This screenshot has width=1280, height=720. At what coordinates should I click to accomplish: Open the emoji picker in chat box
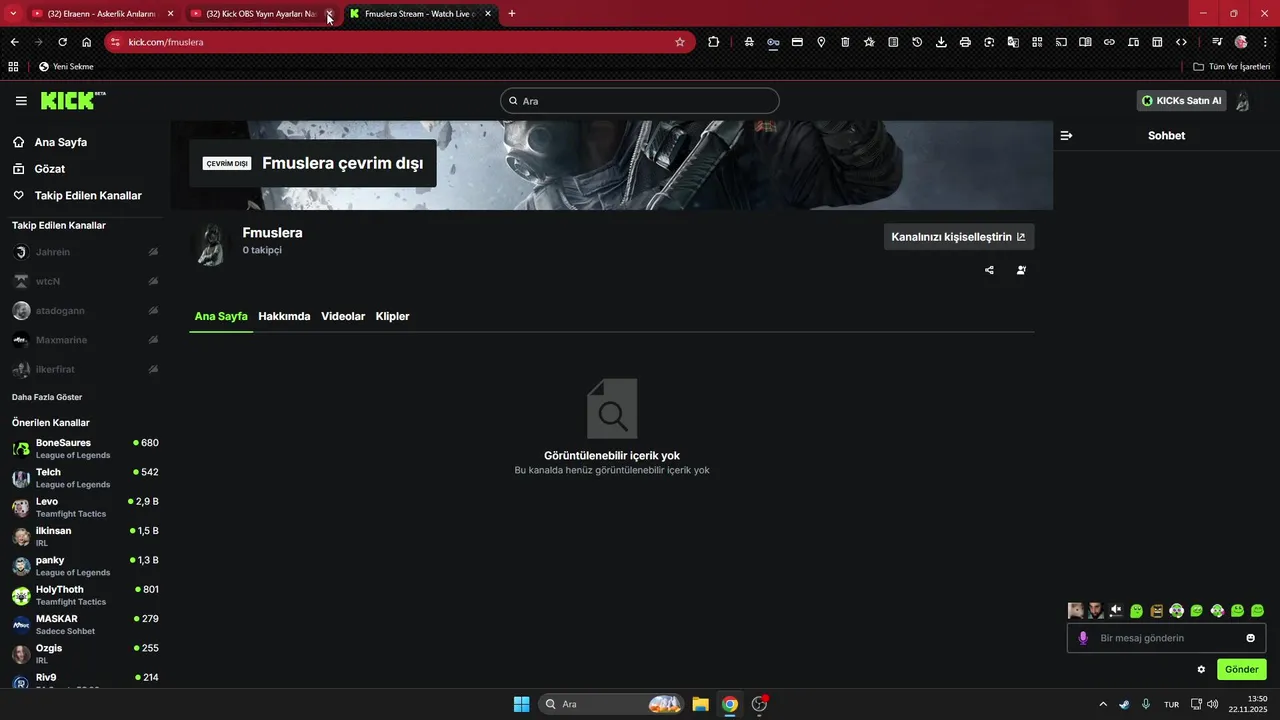pyautogui.click(x=1251, y=638)
